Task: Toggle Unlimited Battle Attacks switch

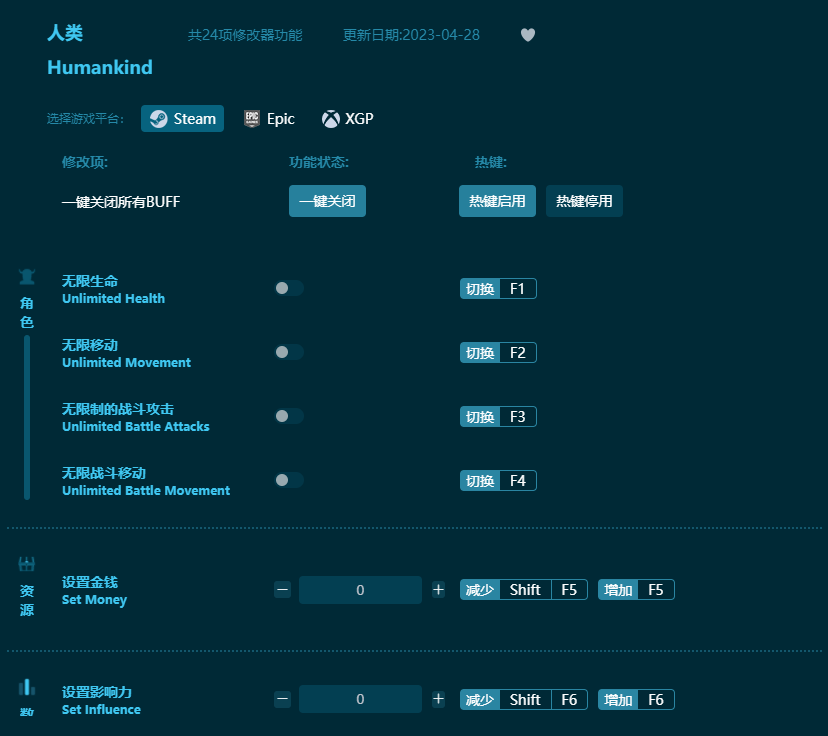Action: click(289, 415)
